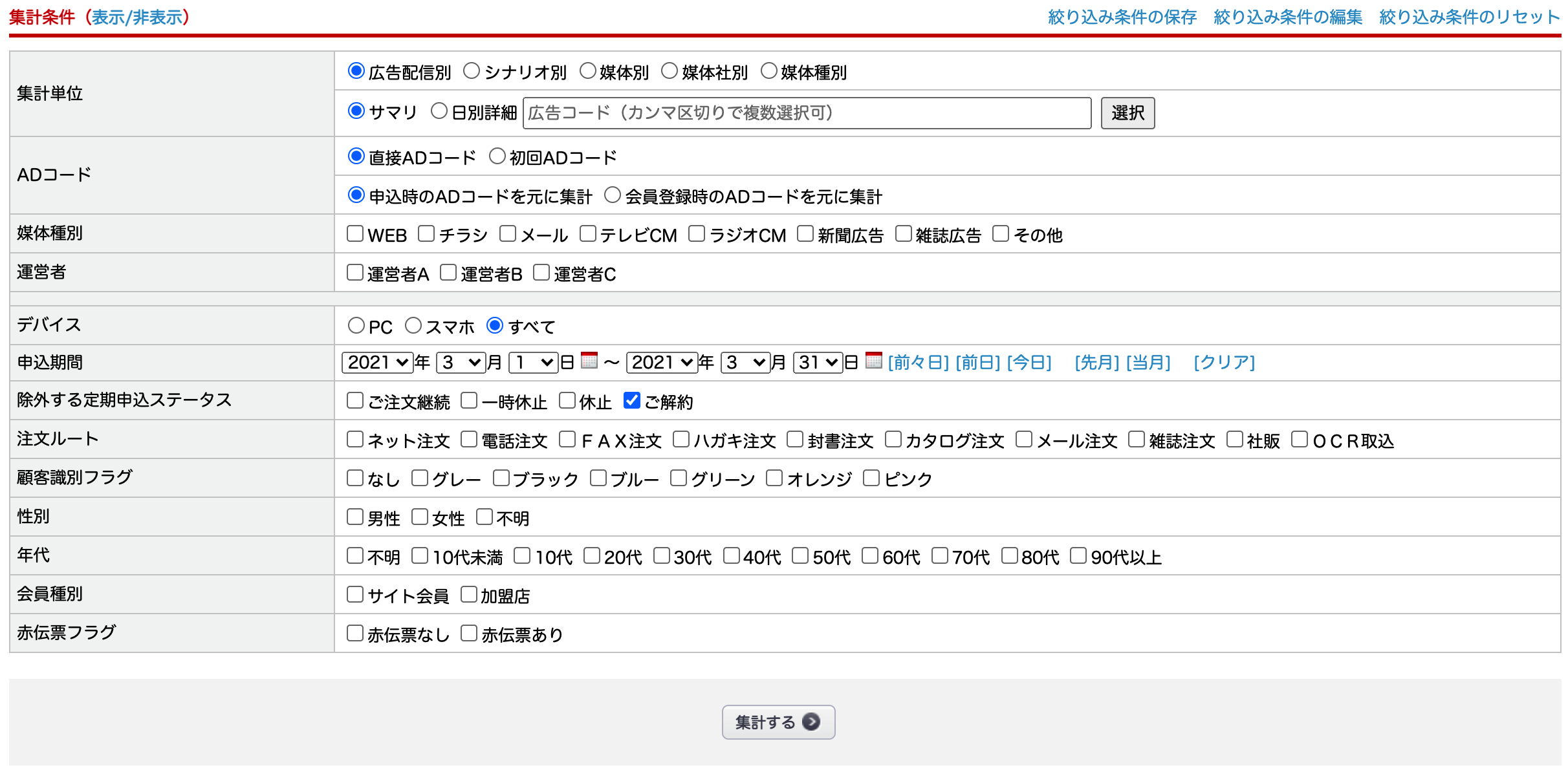
Task: Uncheck the ご解約 status checkbox
Action: pos(631,401)
